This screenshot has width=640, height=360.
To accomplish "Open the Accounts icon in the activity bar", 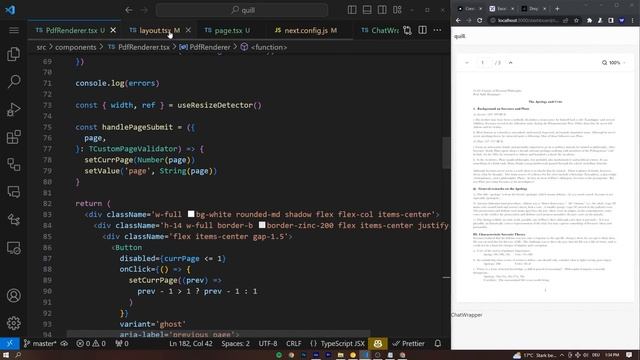I will (x=13, y=296).
